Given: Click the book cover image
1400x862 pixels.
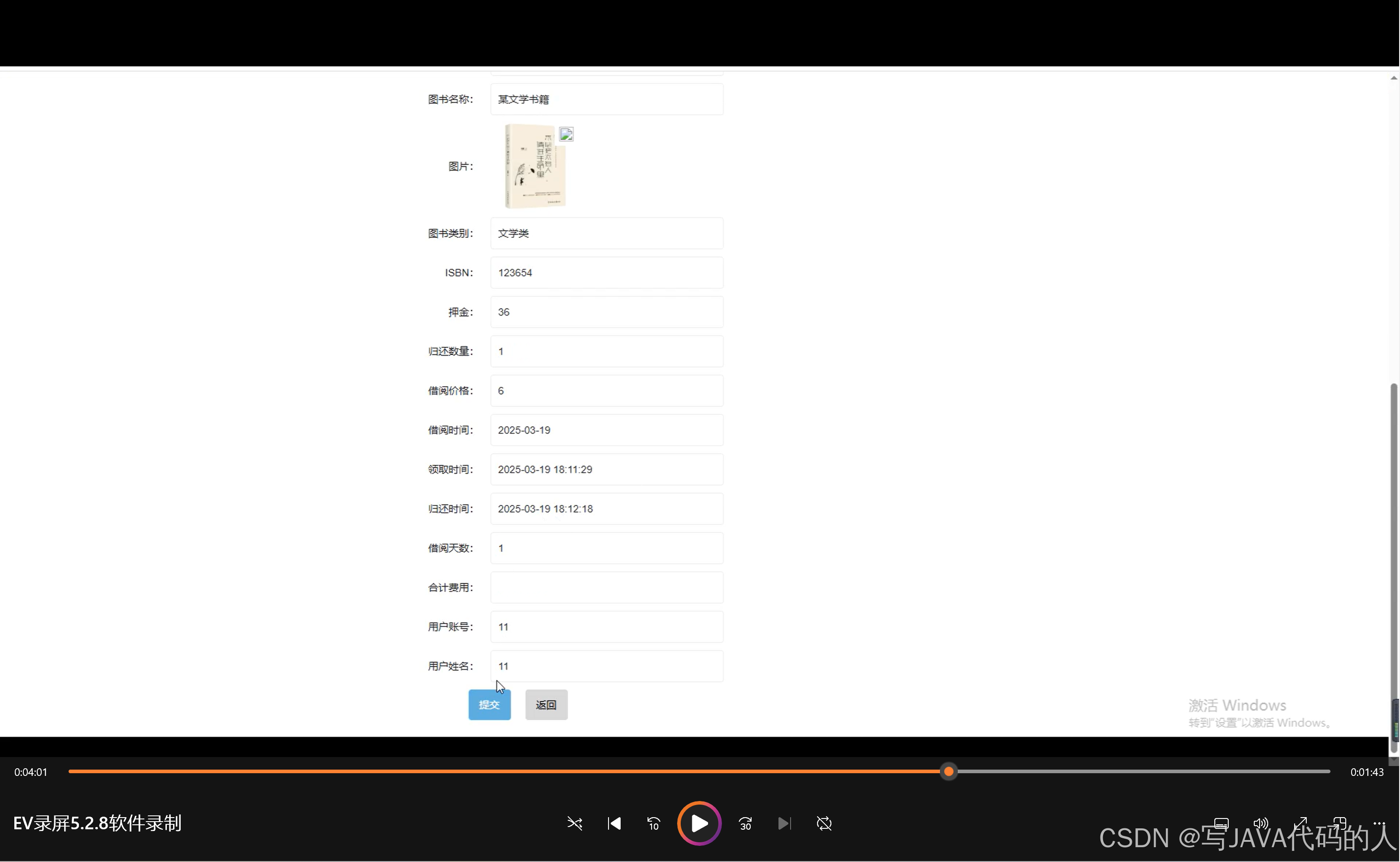Looking at the screenshot, I should point(534,165).
